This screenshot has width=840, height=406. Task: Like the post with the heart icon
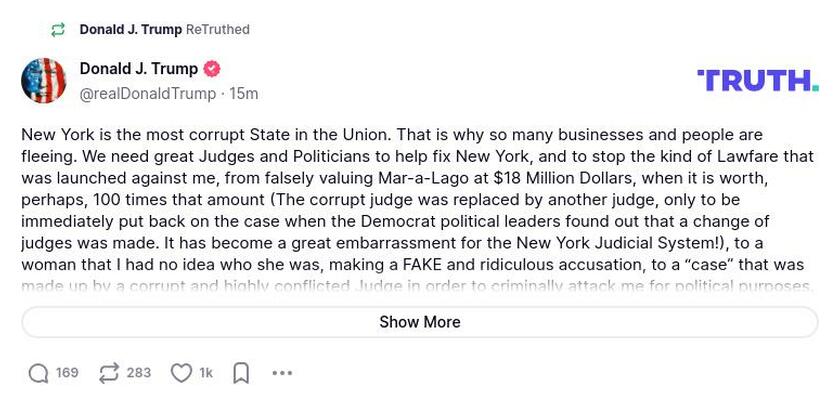[181, 373]
